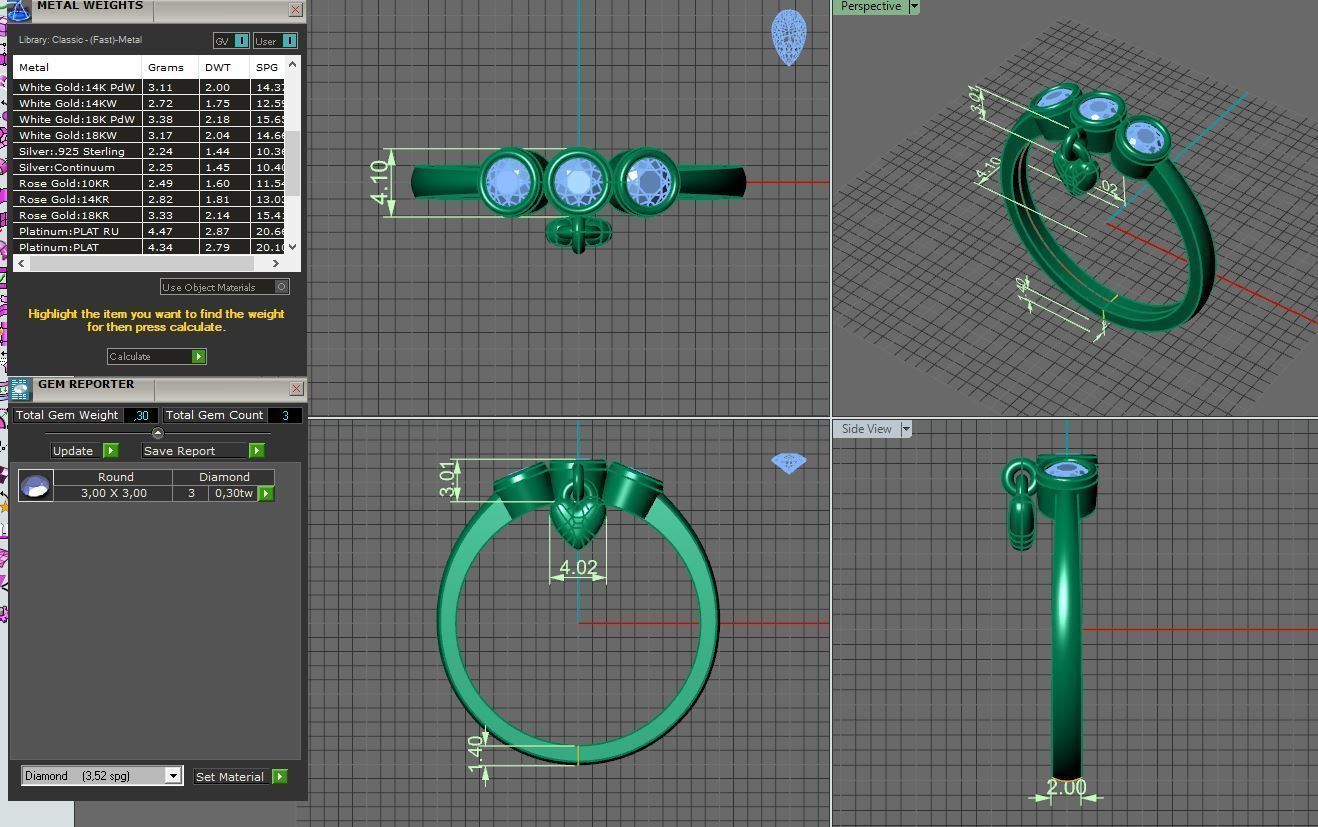1318x827 pixels.
Task: Select the Rose Gold:18KR row
Action: (150, 215)
